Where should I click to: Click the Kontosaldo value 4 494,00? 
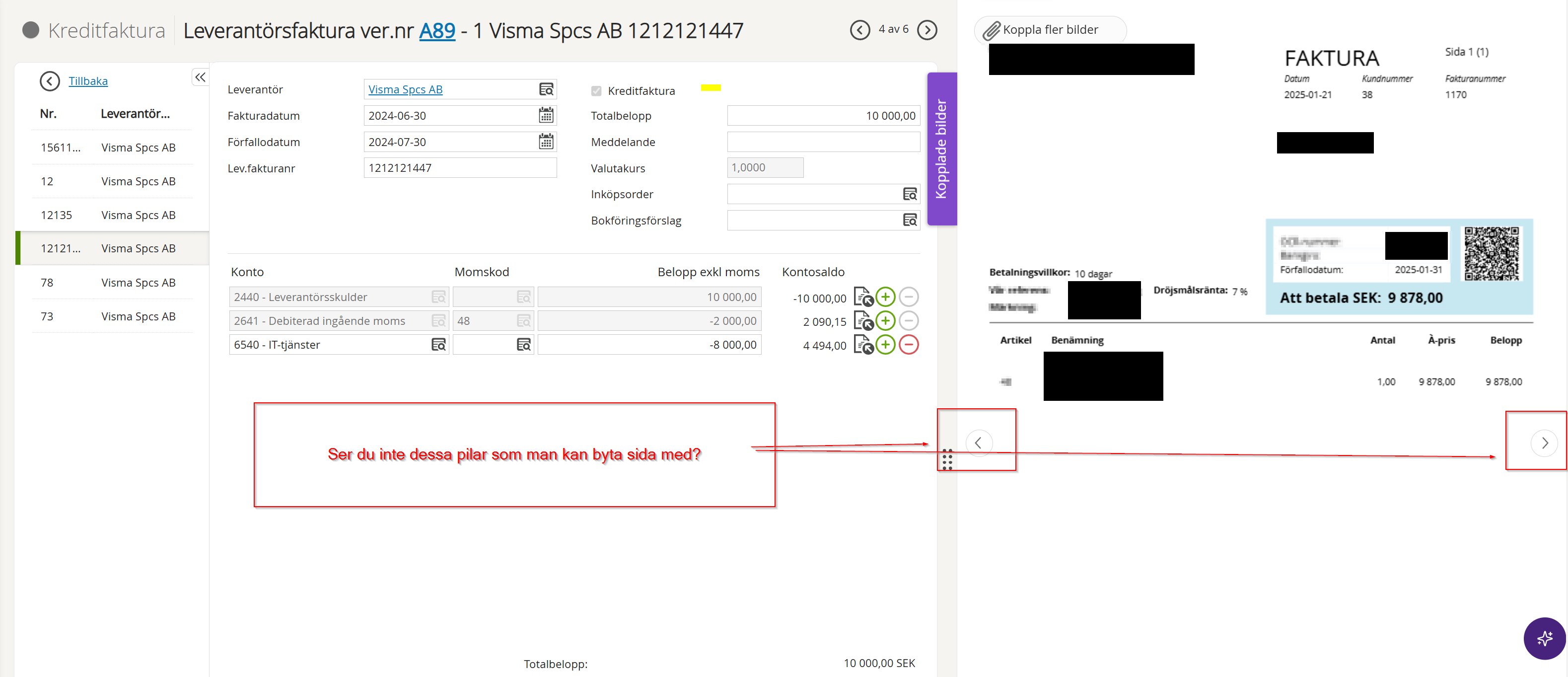pos(824,346)
